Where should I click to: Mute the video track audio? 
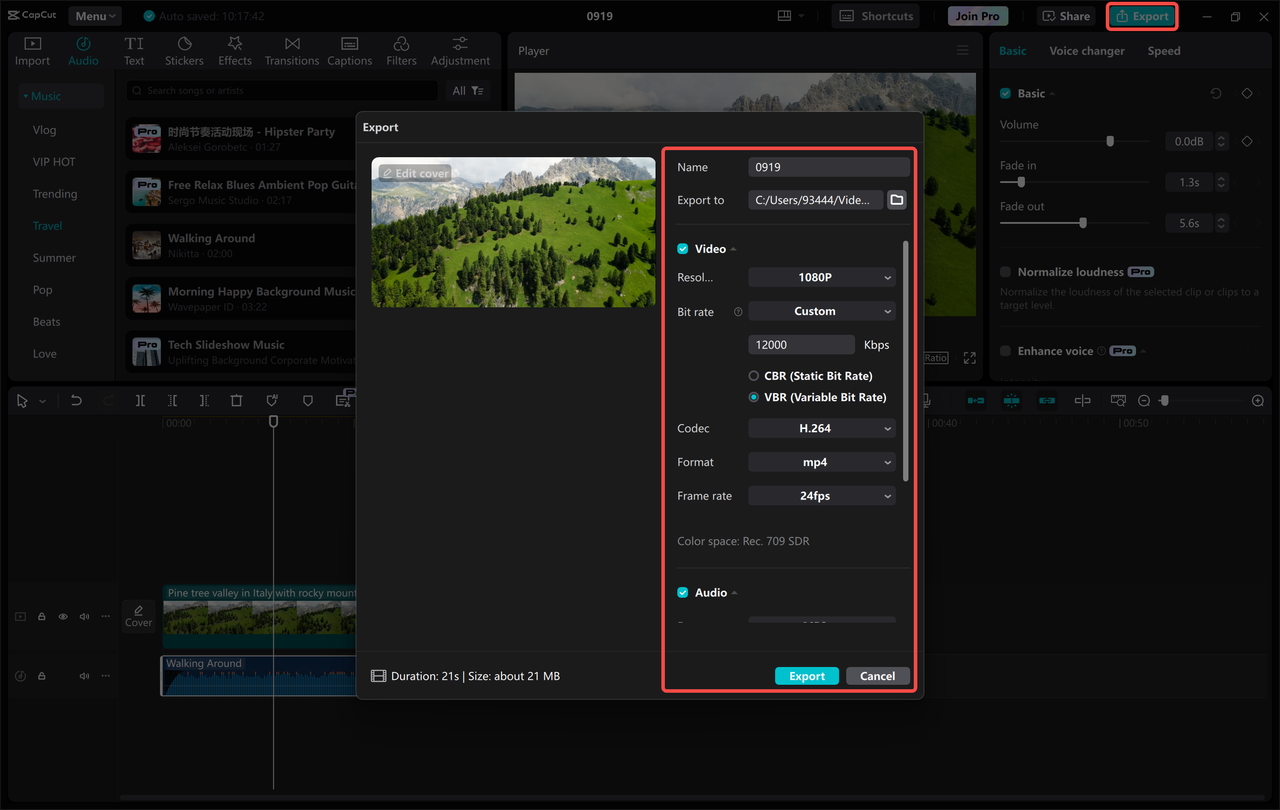coord(84,617)
